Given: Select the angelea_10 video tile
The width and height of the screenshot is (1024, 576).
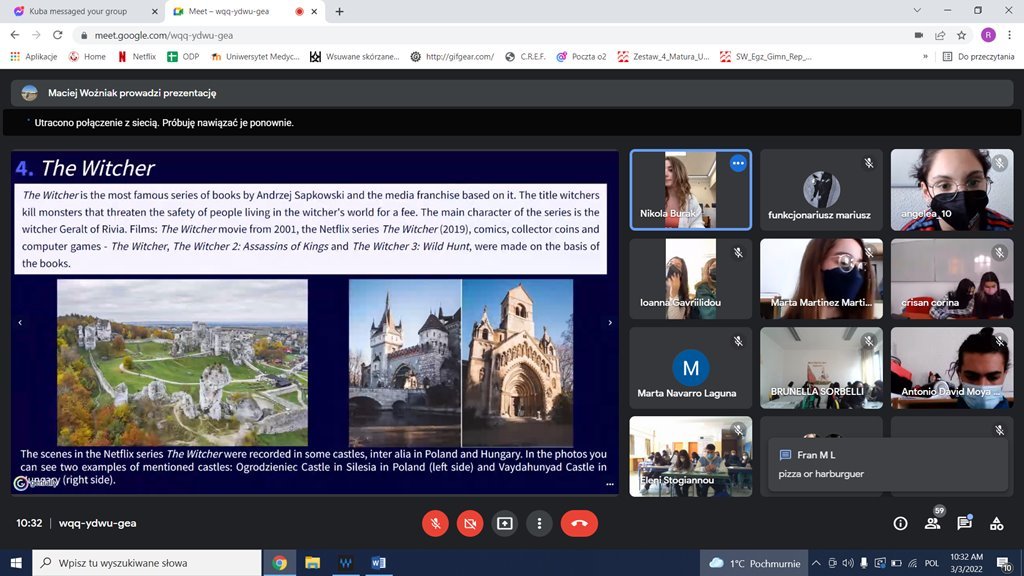Looking at the screenshot, I should (x=952, y=189).
